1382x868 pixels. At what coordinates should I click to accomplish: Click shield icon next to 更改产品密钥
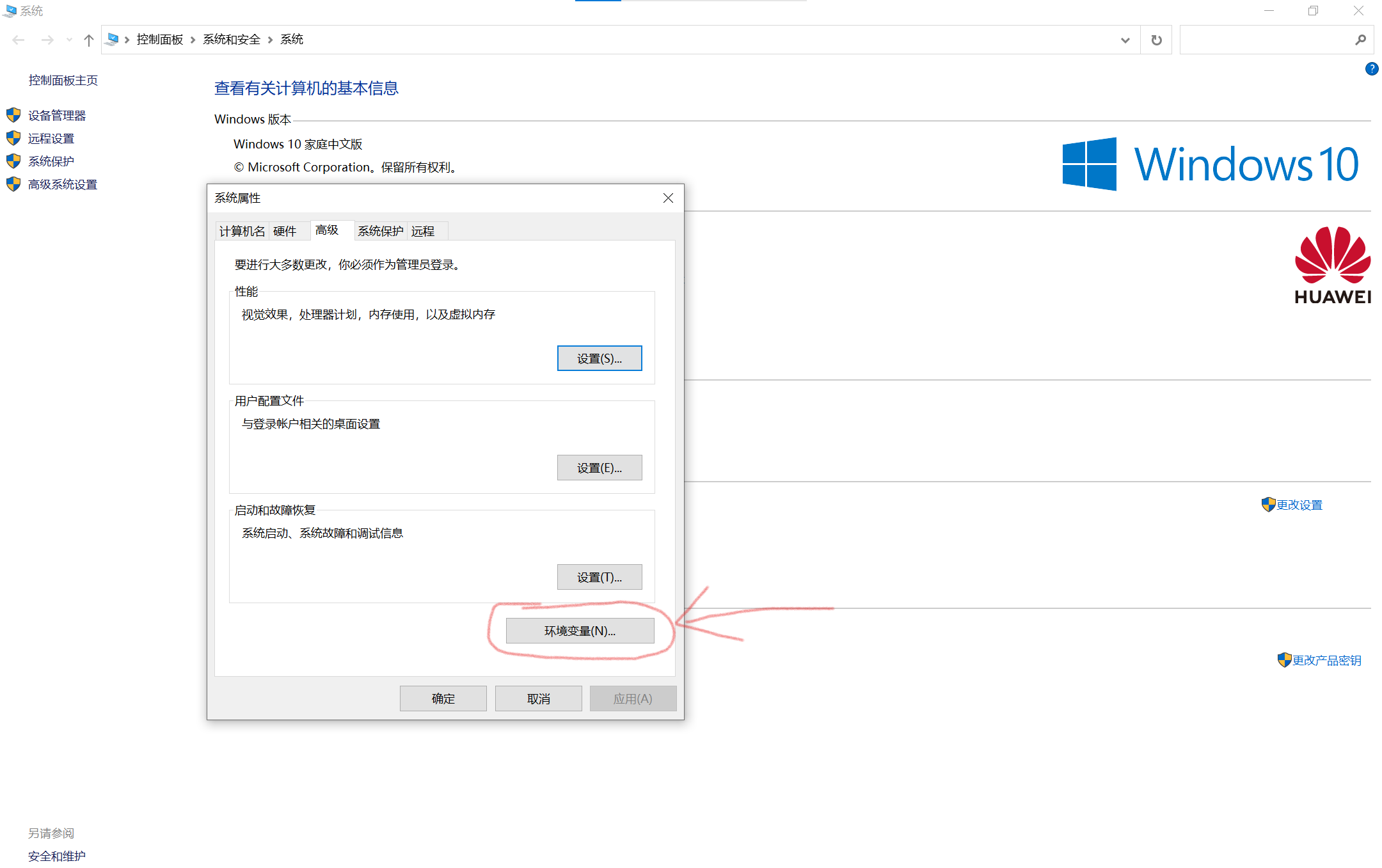(1284, 660)
